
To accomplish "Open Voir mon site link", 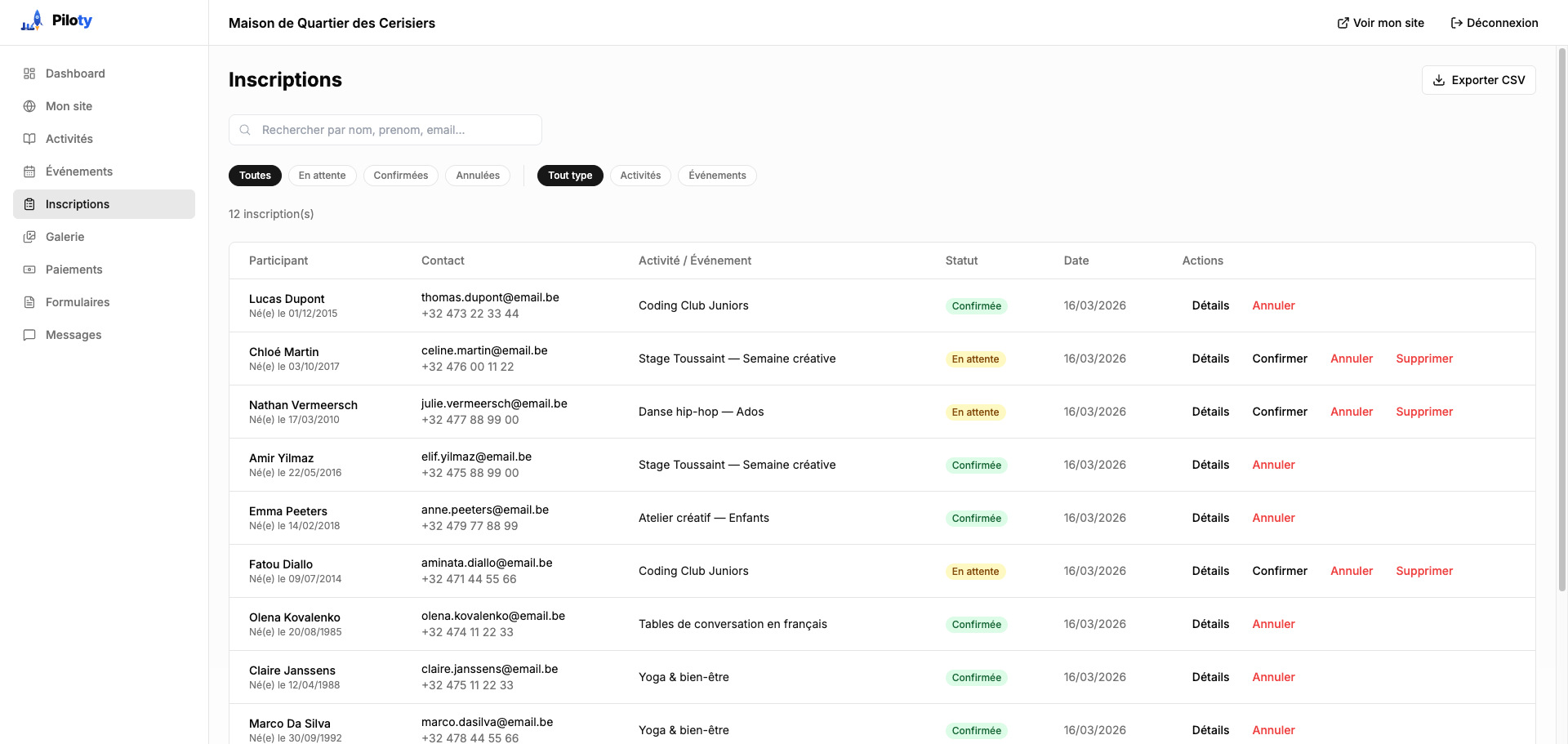I will [1380, 23].
